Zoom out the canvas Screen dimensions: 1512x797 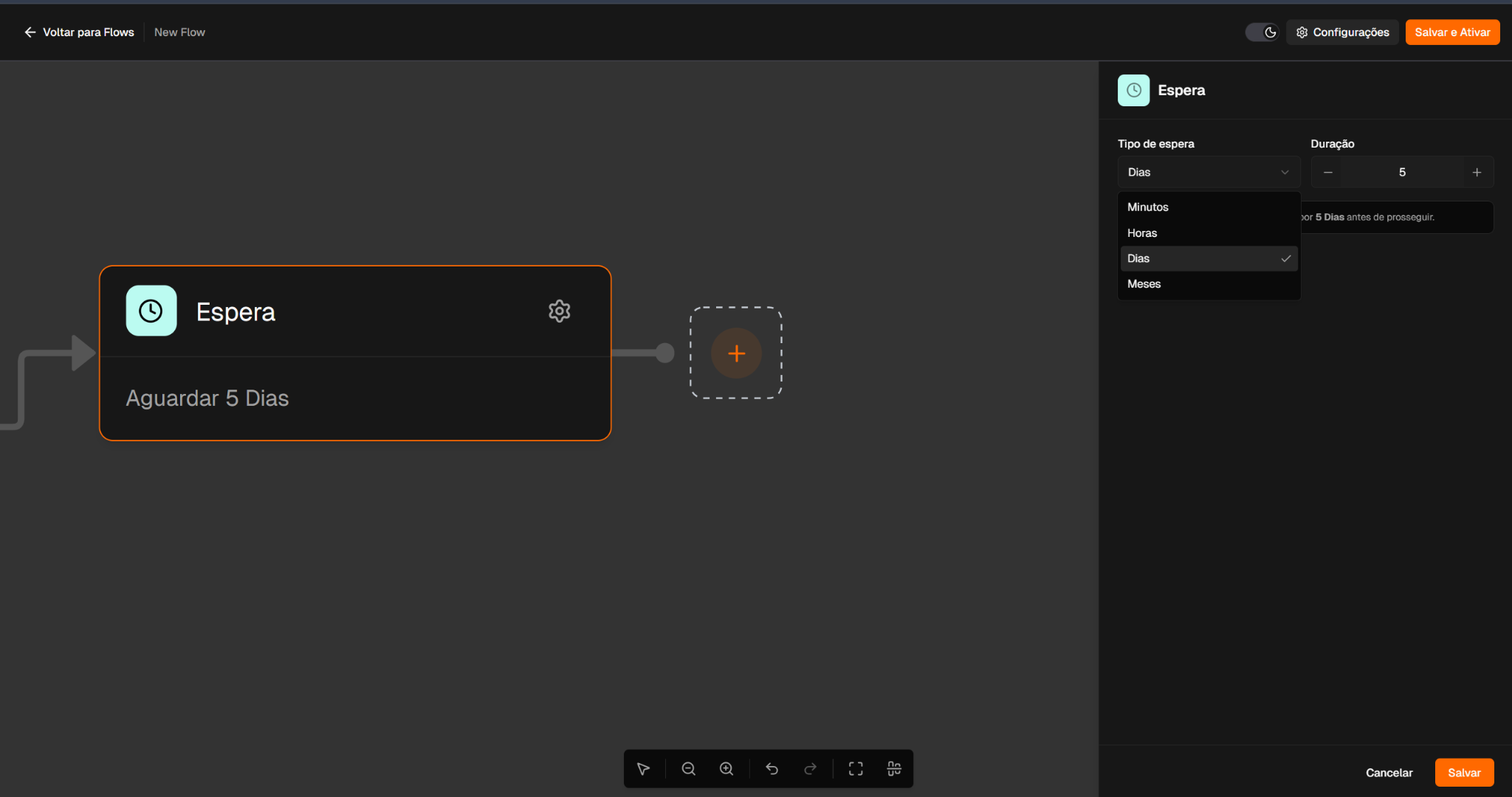[x=688, y=769]
